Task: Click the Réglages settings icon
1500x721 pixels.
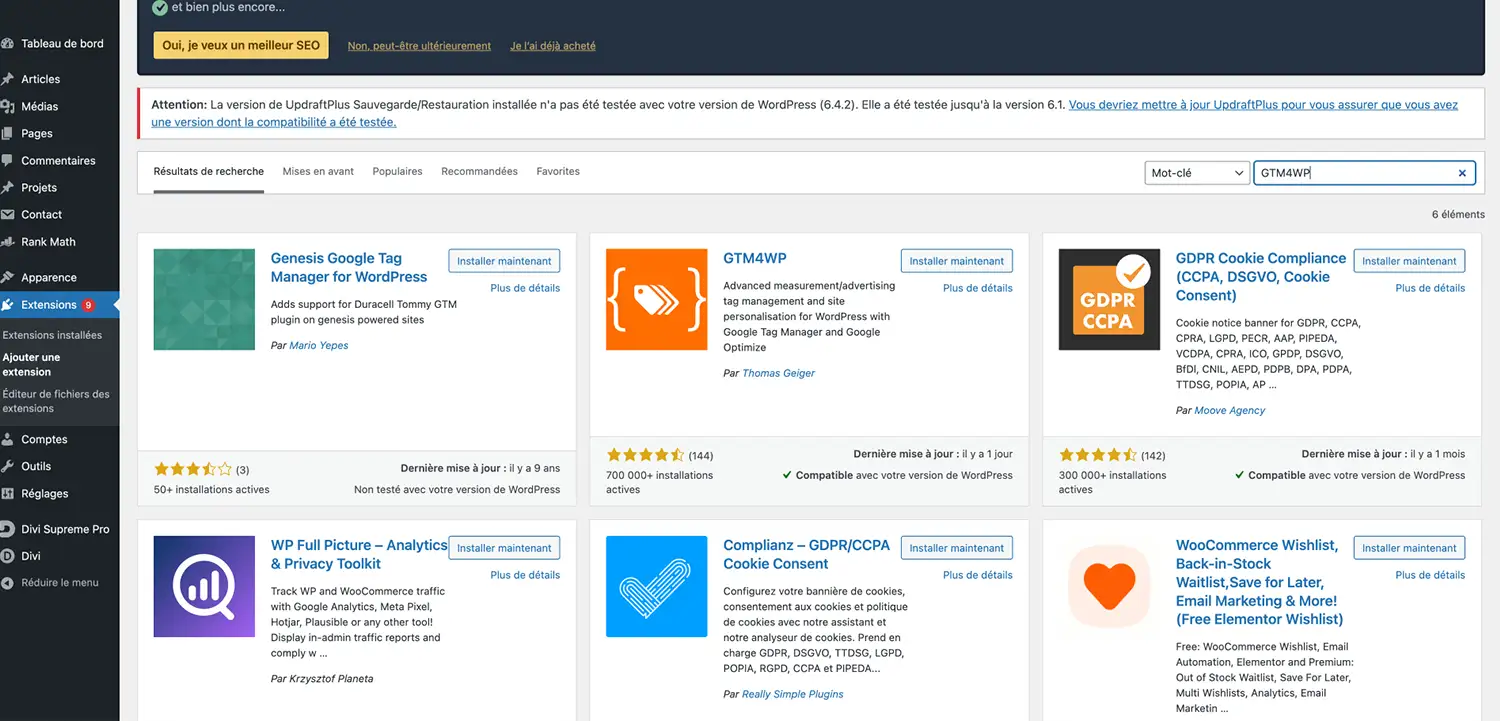Action: click(x=8, y=493)
